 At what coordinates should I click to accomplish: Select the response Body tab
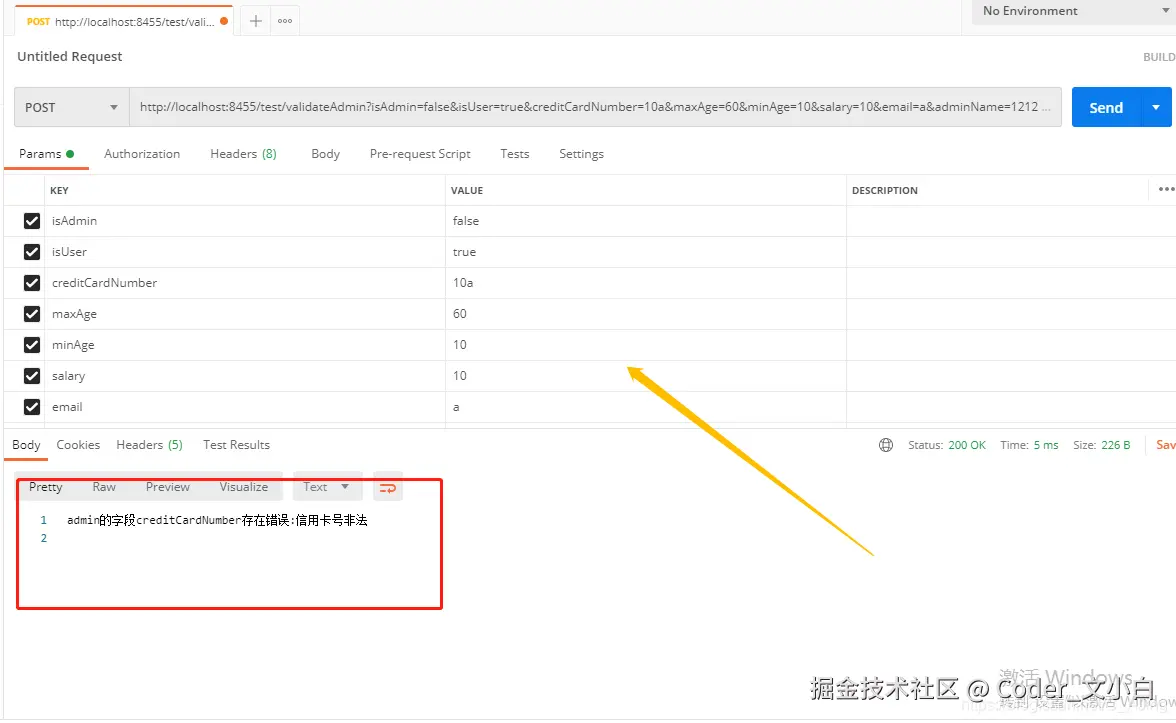(x=26, y=445)
